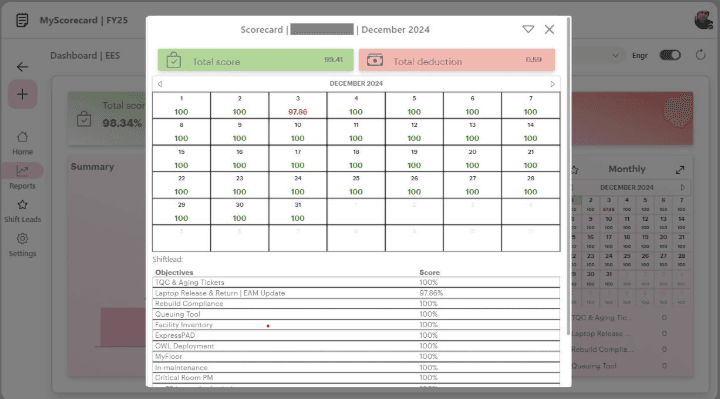Open Shift Leads star sidebar item
Viewport: 720px width, 399px height.
(22, 211)
